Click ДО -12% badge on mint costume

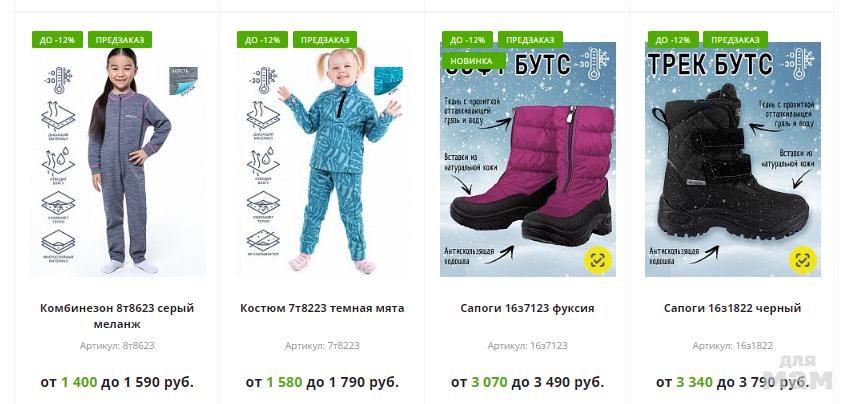pyautogui.click(x=262, y=39)
